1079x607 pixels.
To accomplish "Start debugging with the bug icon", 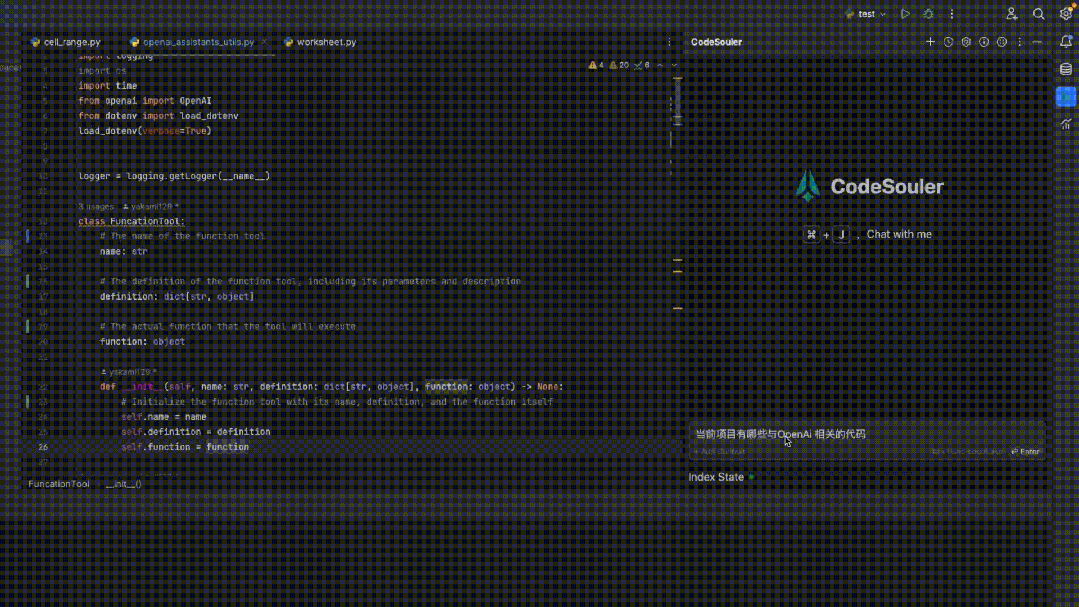I will [928, 14].
